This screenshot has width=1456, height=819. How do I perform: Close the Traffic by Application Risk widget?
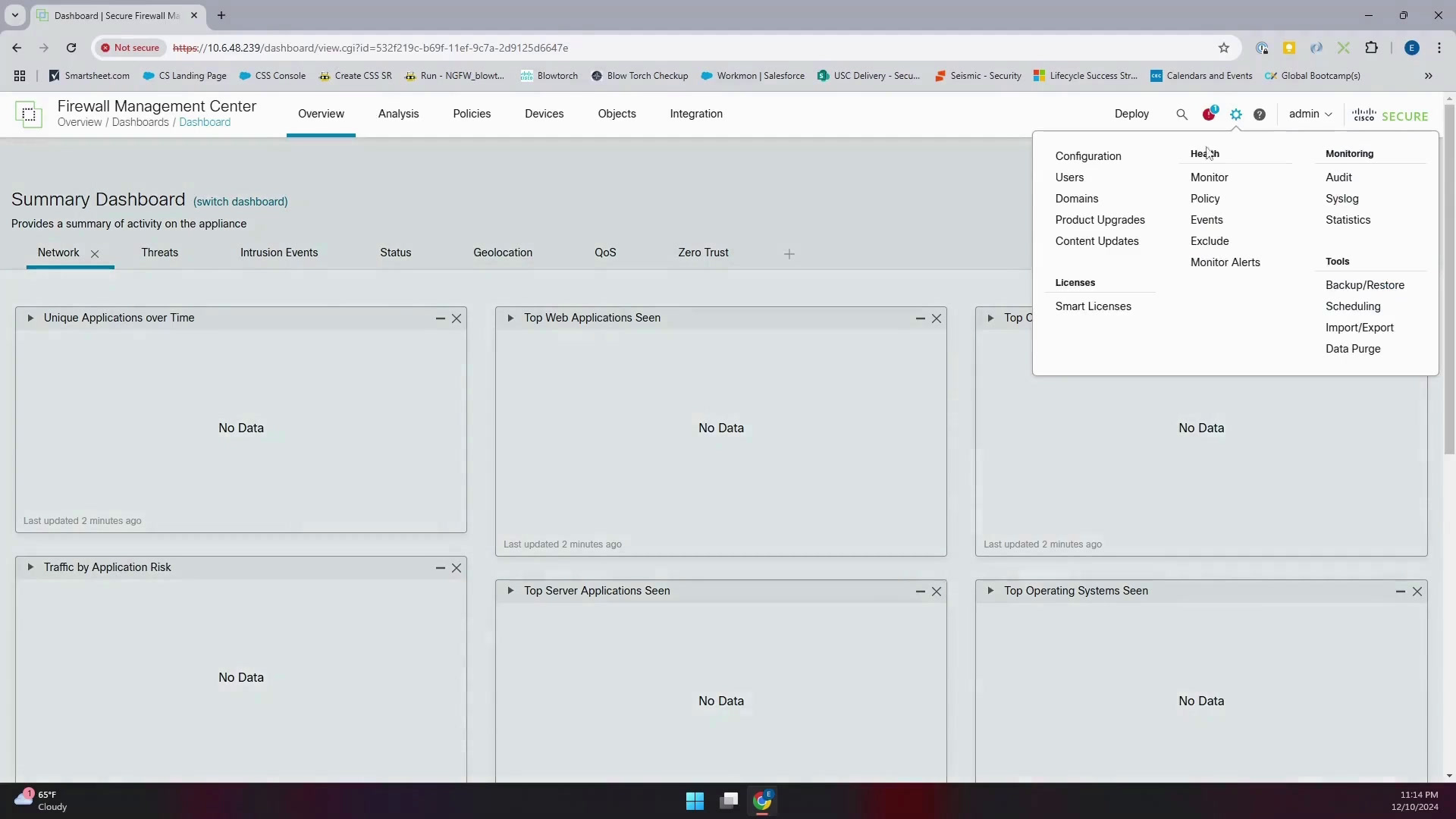457,568
